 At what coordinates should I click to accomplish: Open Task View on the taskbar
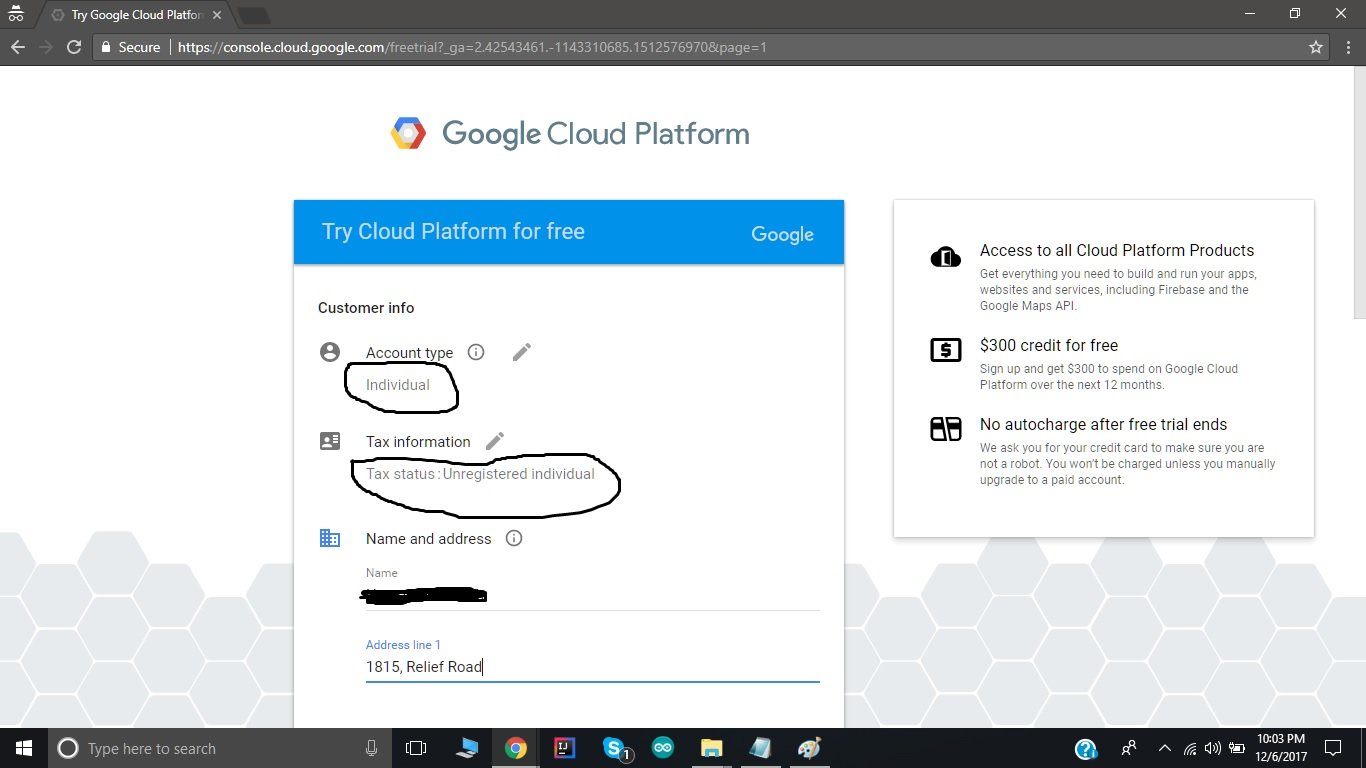tap(416, 748)
